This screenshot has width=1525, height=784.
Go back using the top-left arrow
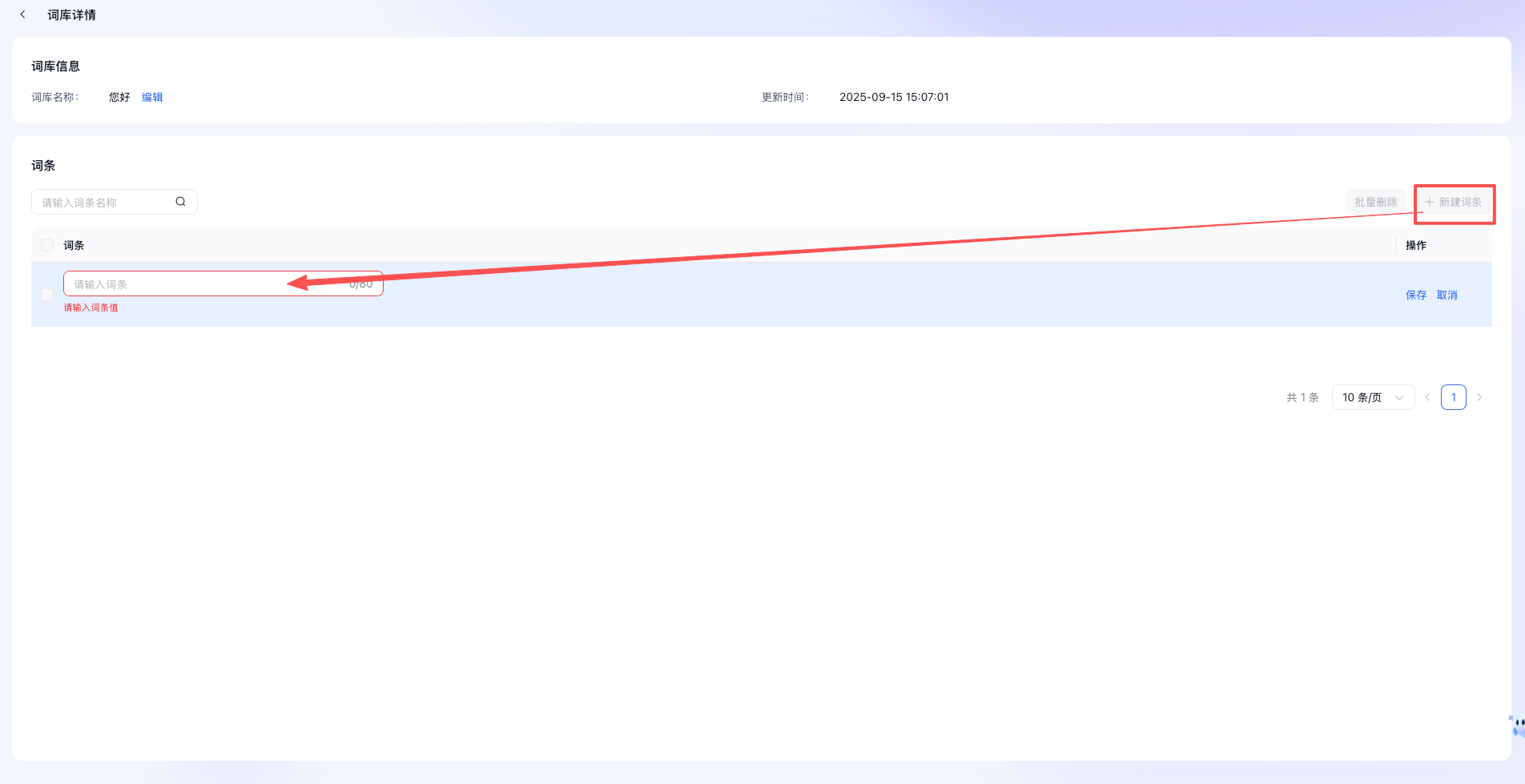point(22,14)
